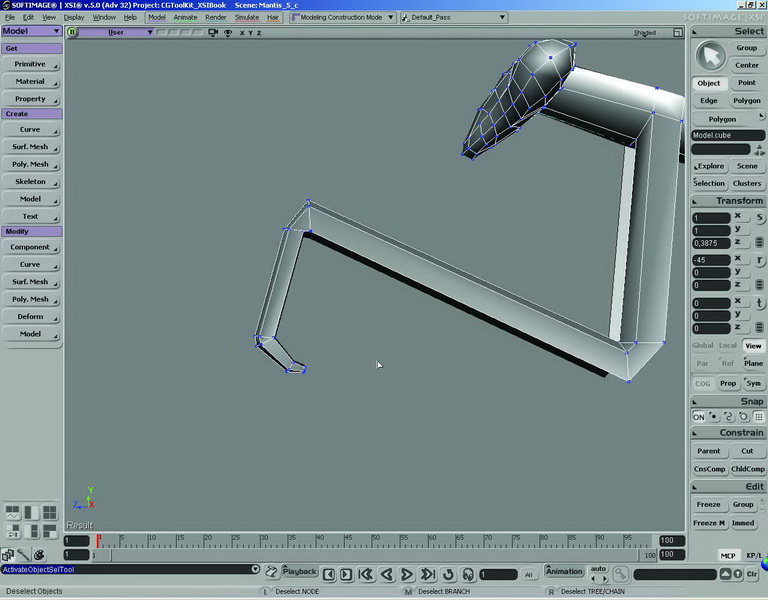Toggle Prop proportional modeling
Viewport: 768px width, 600px height.
[728, 383]
